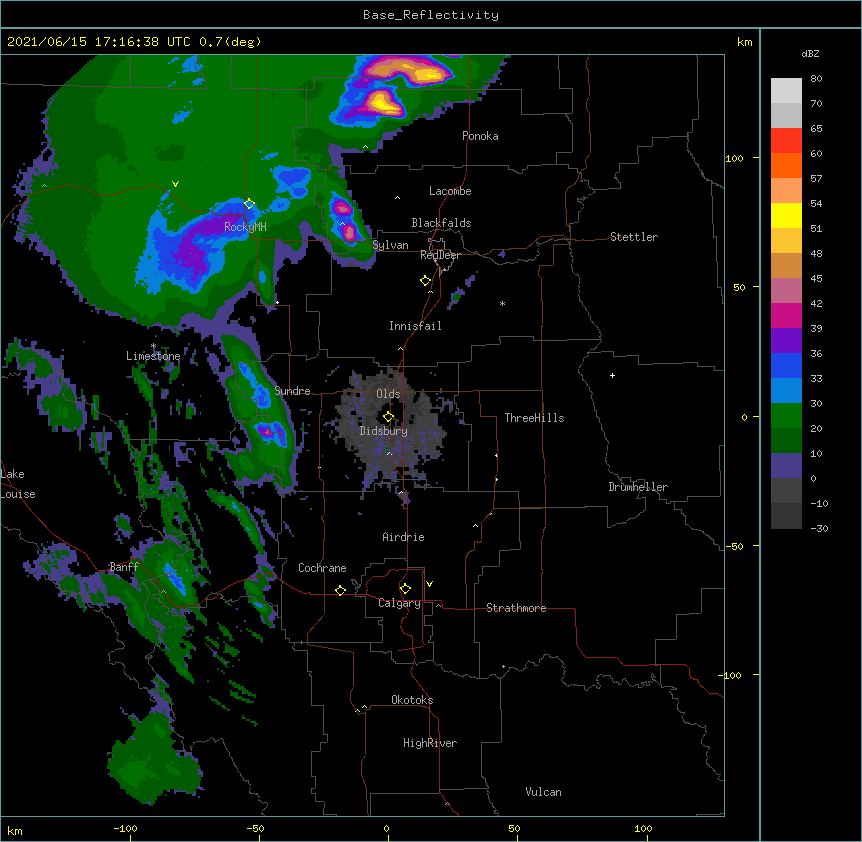Click the HighRiver label
Image resolution: width=862 pixels, height=842 pixels.
coord(430,743)
